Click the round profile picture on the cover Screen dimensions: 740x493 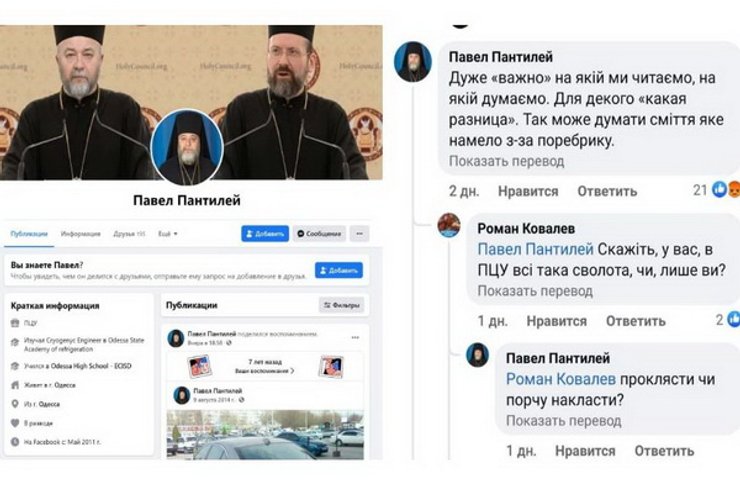[187, 148]
